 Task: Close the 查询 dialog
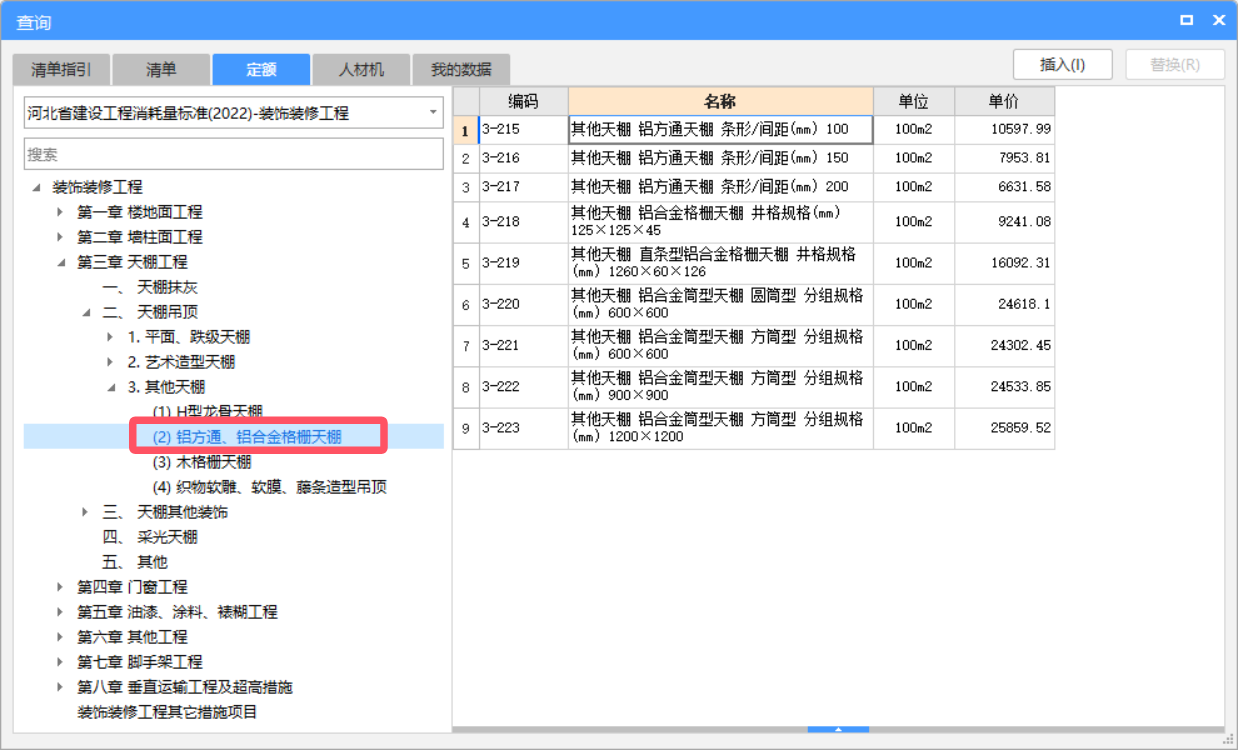point(1218,20)
